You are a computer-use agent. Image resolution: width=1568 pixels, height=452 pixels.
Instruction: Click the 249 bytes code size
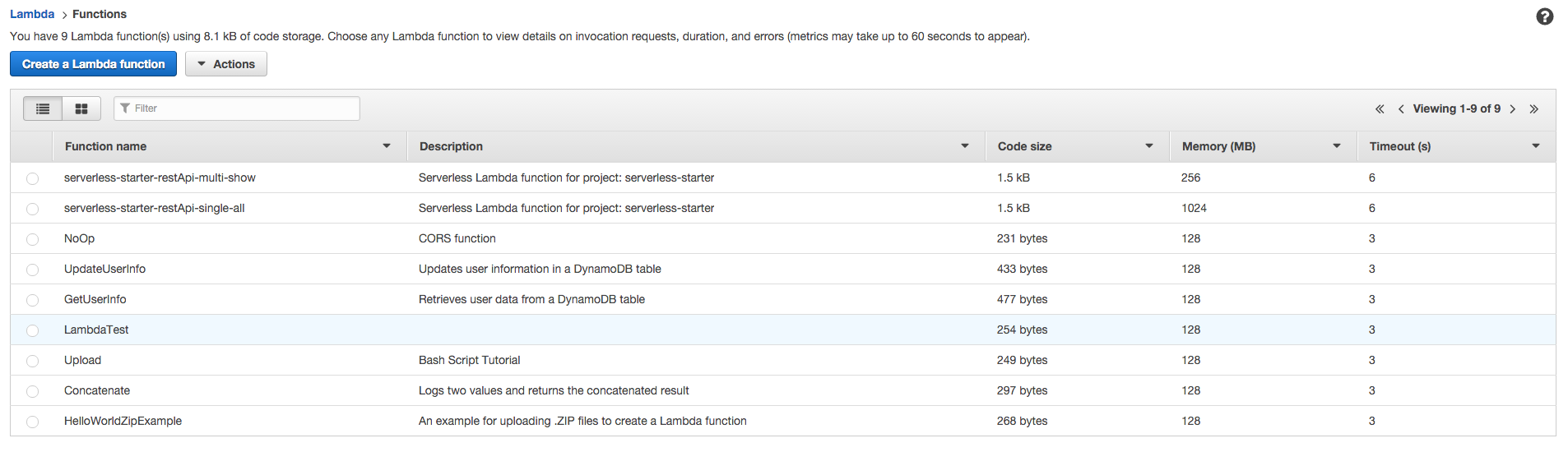pyautogui.click(x=1022, y=360)
